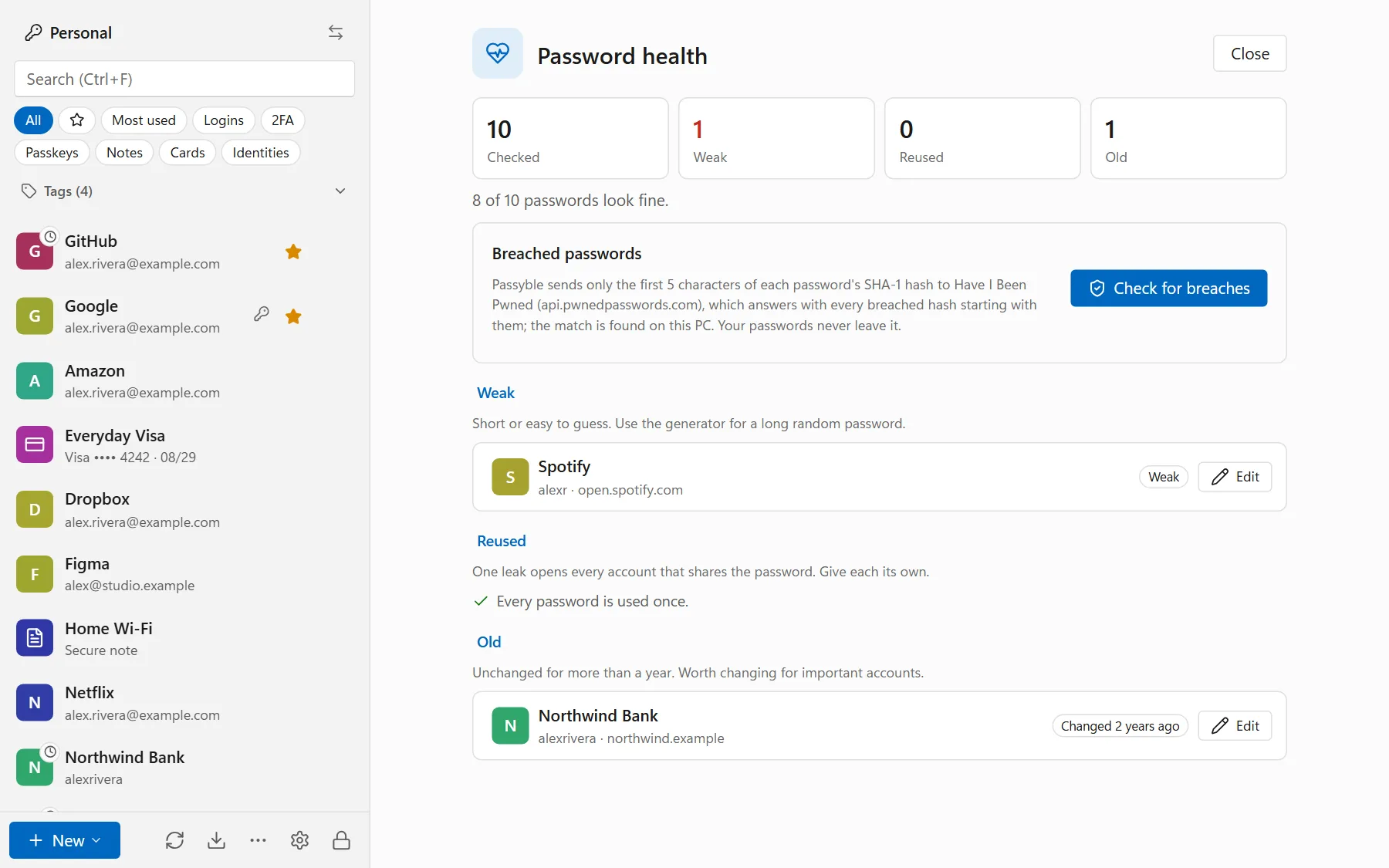Screen dimensions: 1389x868
Task: Open the Home Wi-Fi note icon
Action: (x=35, y=638)
